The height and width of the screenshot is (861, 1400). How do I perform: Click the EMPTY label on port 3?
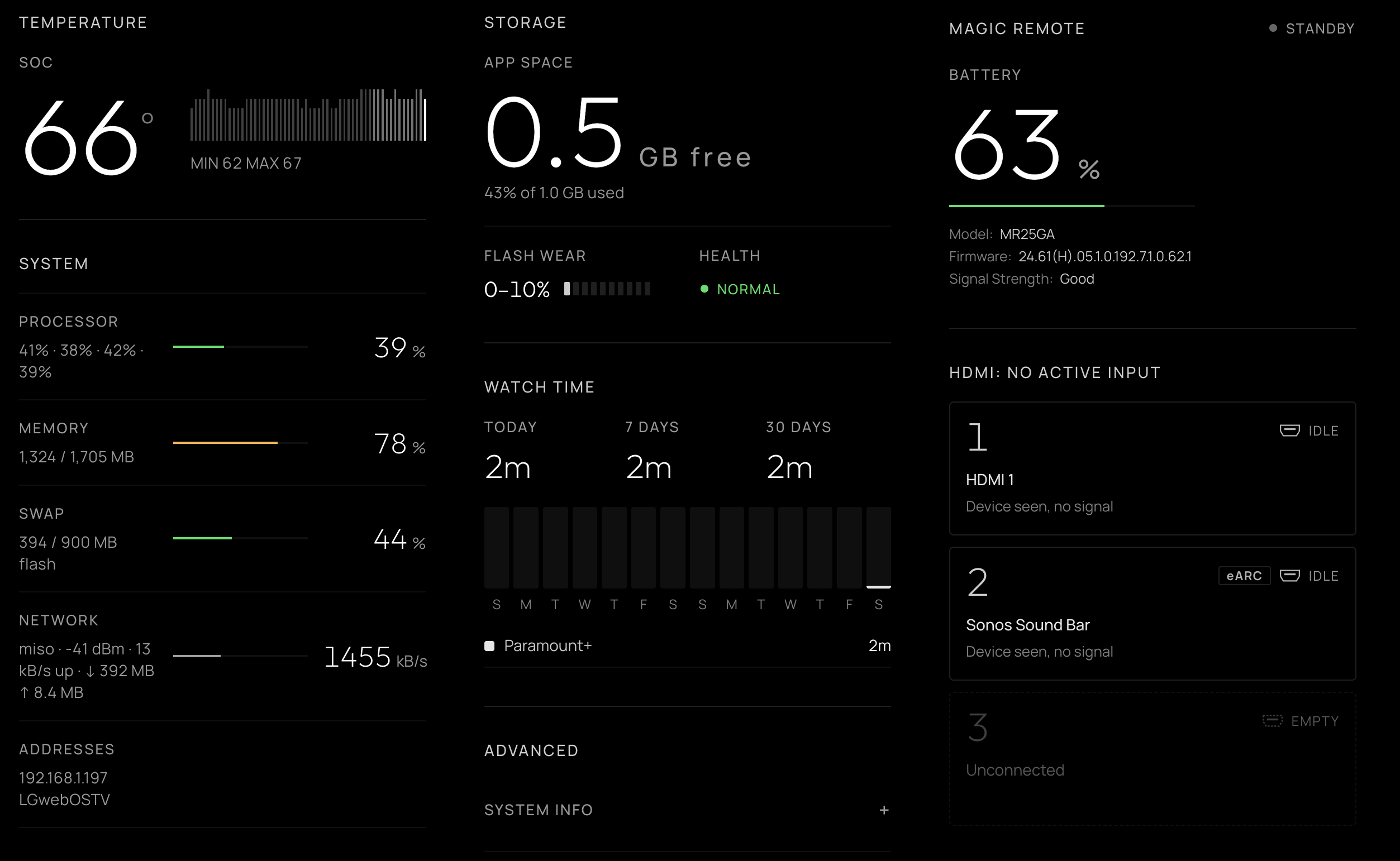[1315, 721]
